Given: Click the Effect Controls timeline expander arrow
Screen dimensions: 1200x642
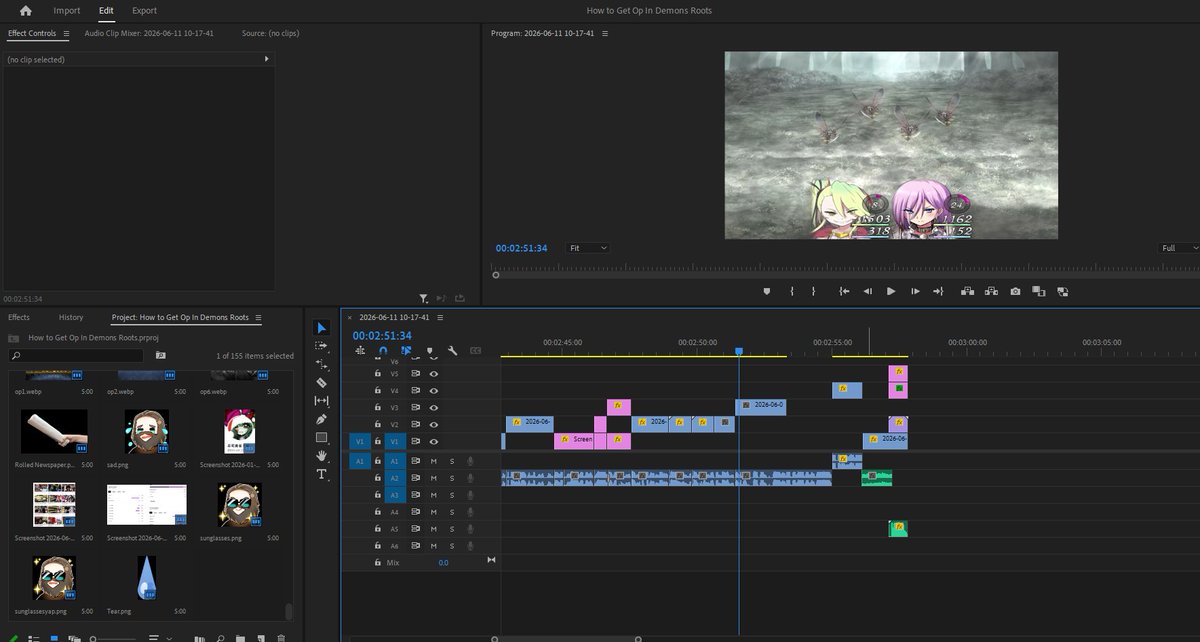Looking at the screenshot, I should [266, 59].
